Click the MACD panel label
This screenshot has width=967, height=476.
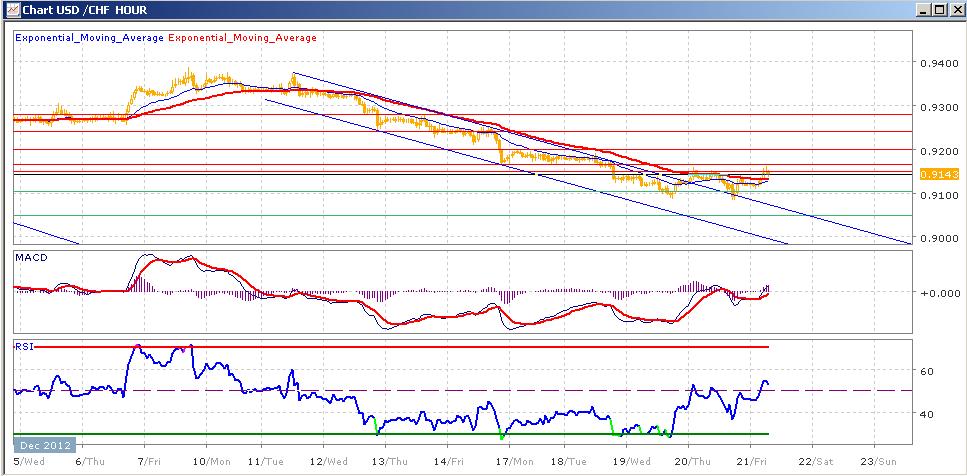tap(31, 258)
